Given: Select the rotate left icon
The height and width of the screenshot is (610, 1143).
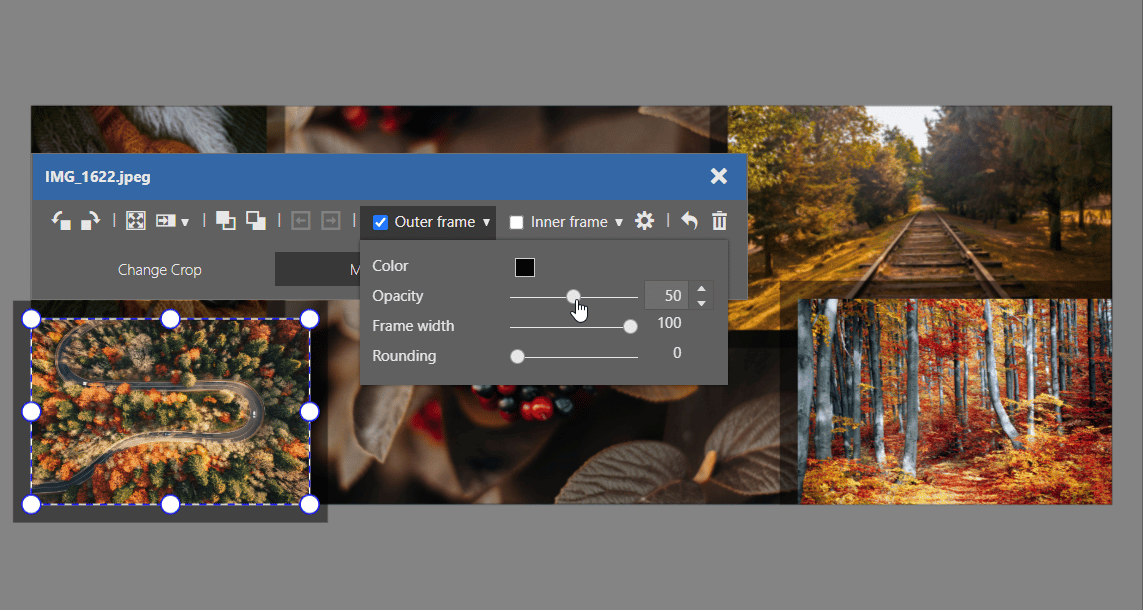Looking at the screenshot, I should tap(60, 220).
